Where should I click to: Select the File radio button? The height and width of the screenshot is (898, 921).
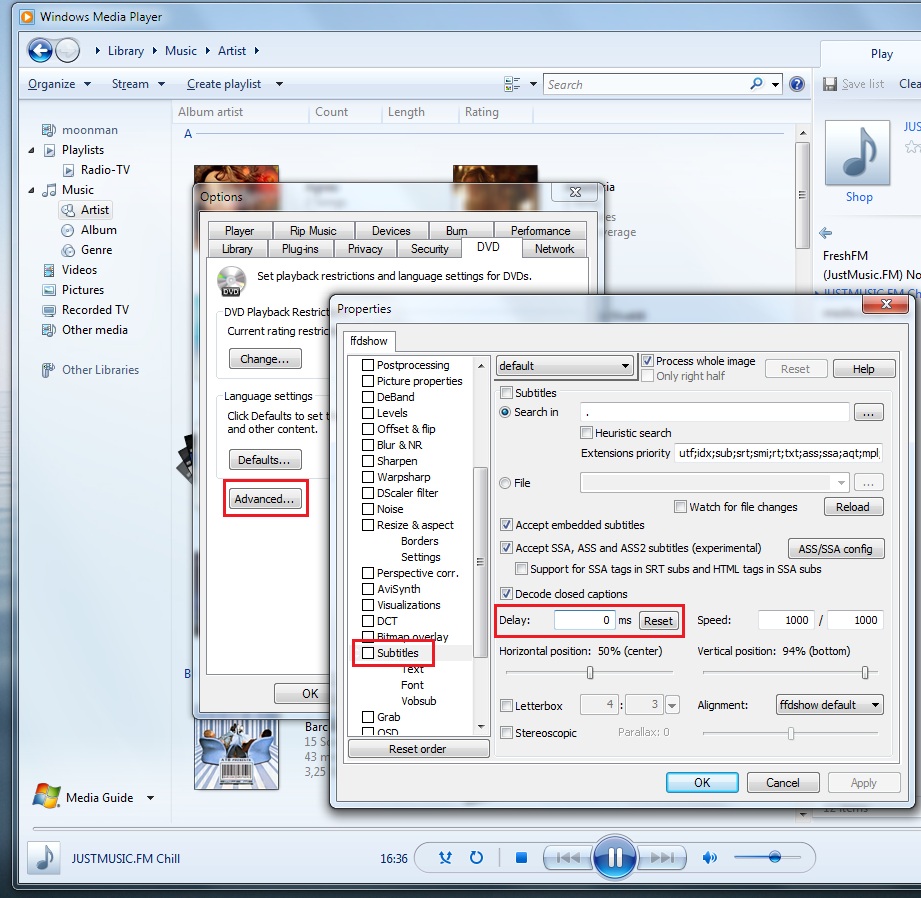tap(506, 483)
